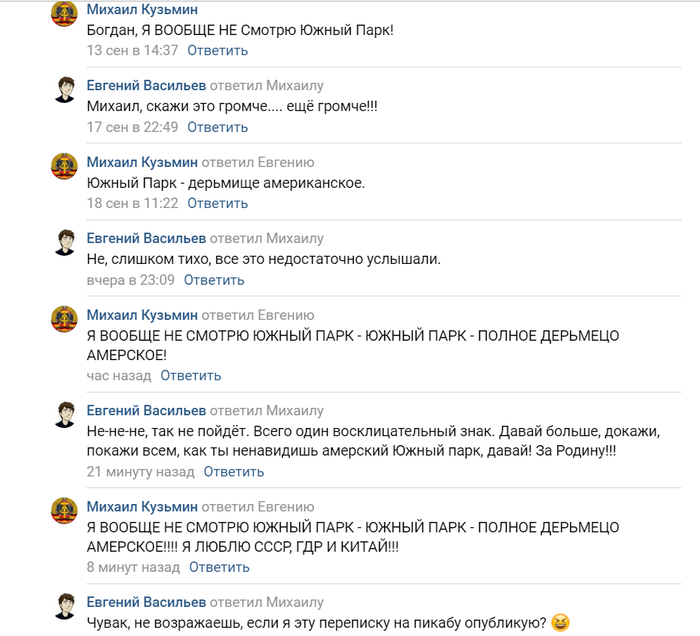
Task: Reply to the "вчера в 23:09" comment
Action: point(214,280)
